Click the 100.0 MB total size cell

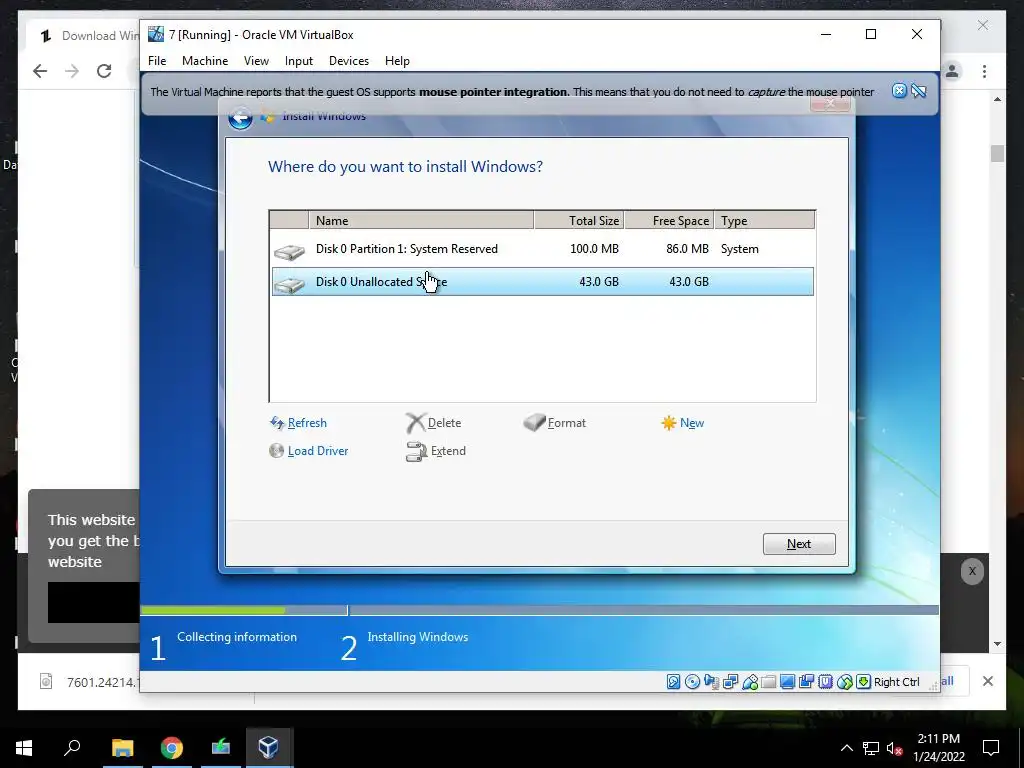click(x=594, y=249)
